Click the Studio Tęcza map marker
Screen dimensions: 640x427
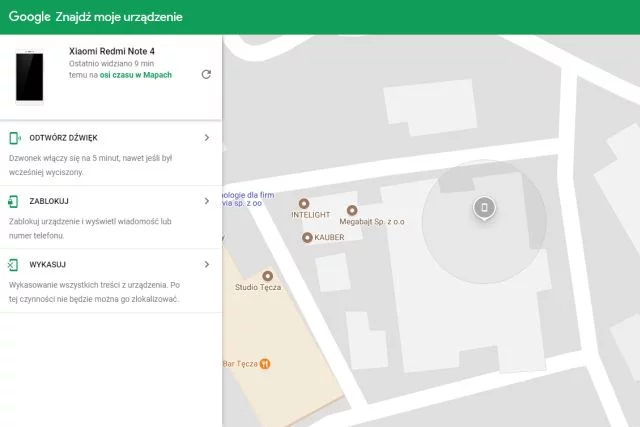click(x=267, y=276)
